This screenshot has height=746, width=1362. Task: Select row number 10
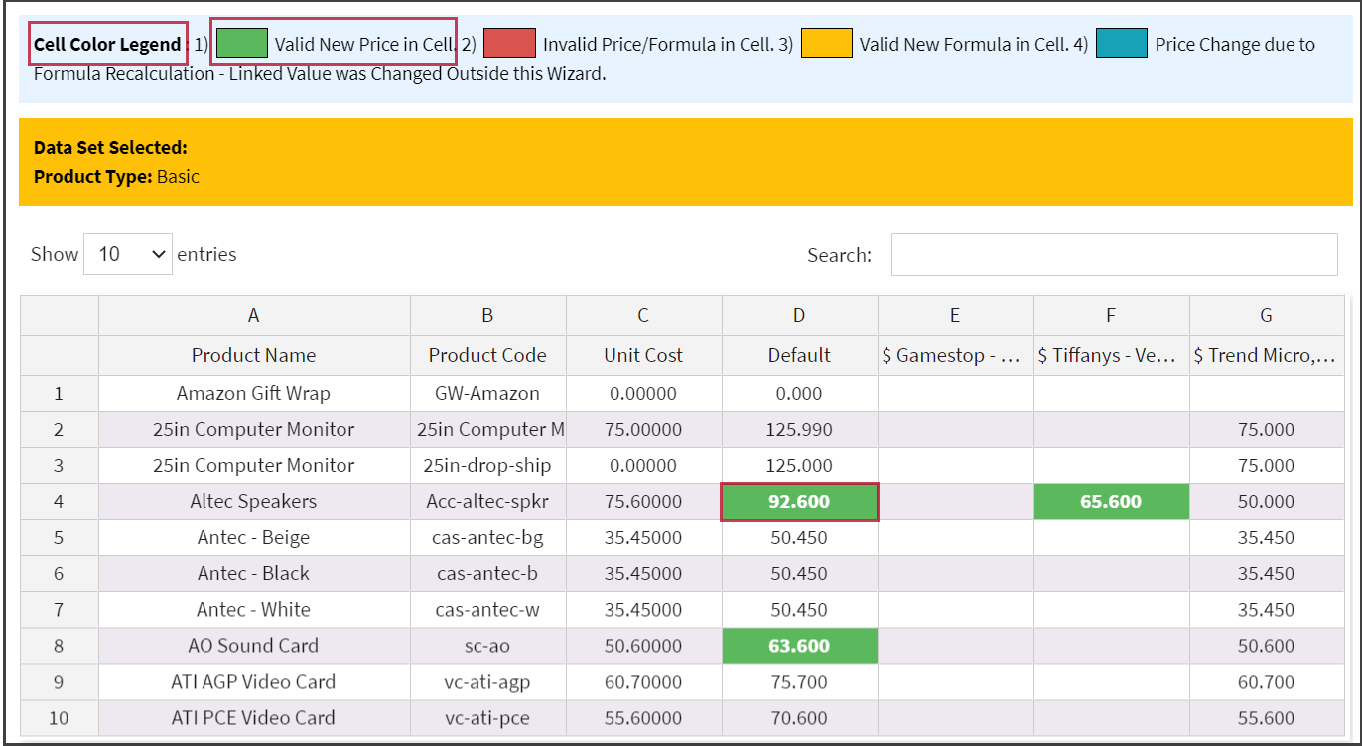[x=59, y=718]
